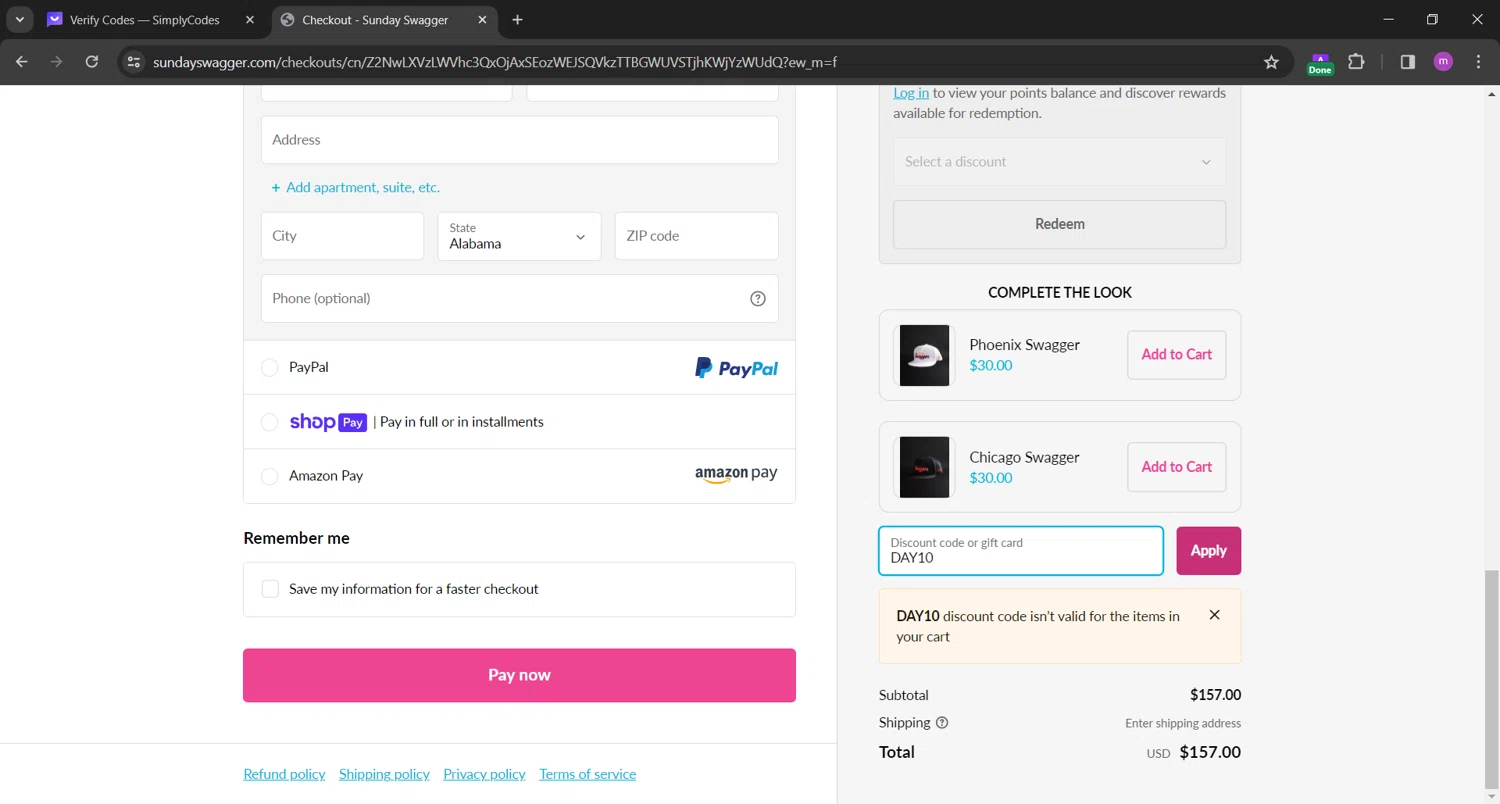Click the Phoenix Swagger $30.00 price
The image size is (1500, 804).
(x=990, y=365)
